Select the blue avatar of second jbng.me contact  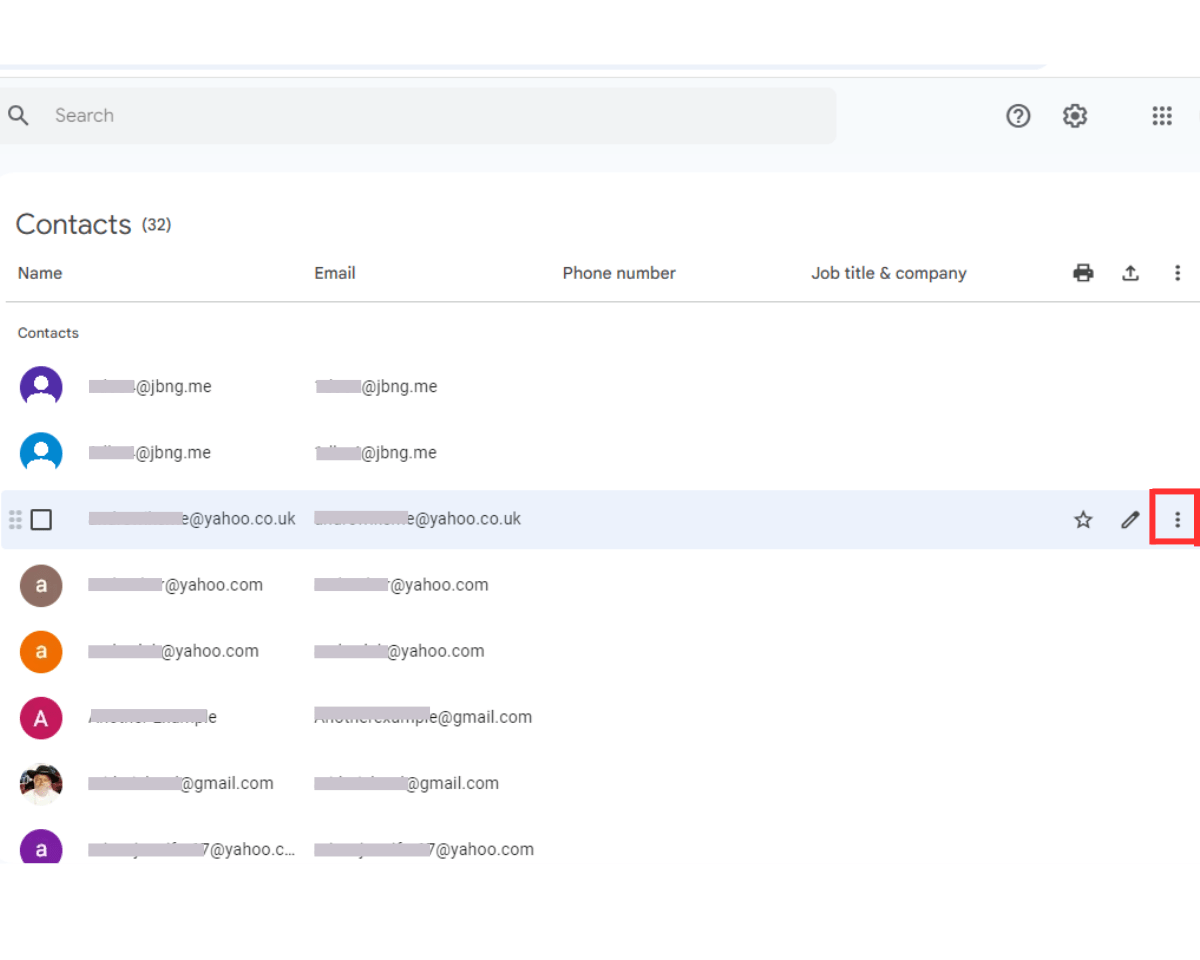click(41, 453)
